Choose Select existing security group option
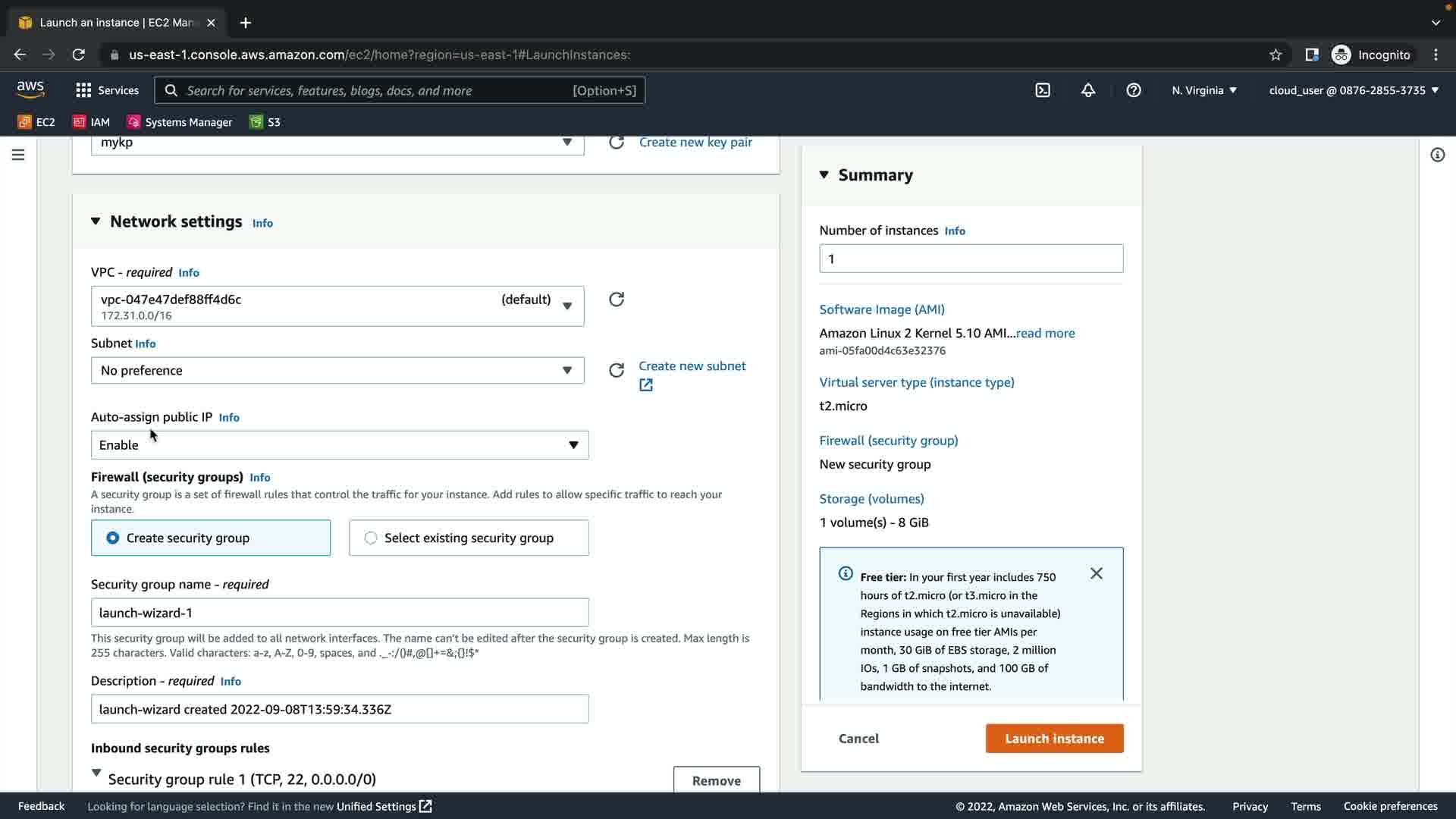 [371, 538]
